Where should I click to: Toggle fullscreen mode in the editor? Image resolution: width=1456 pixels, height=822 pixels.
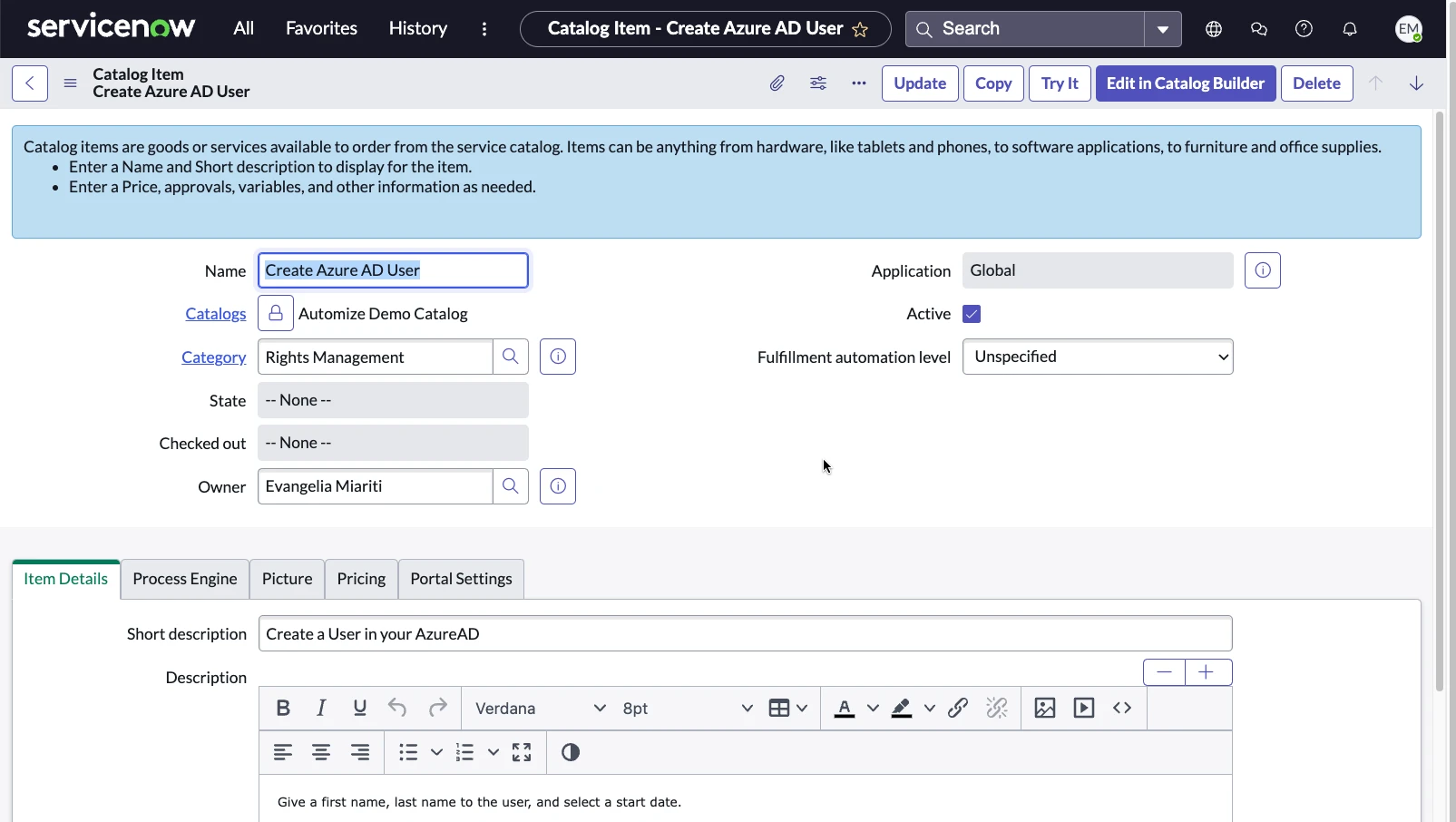[522, 752]
